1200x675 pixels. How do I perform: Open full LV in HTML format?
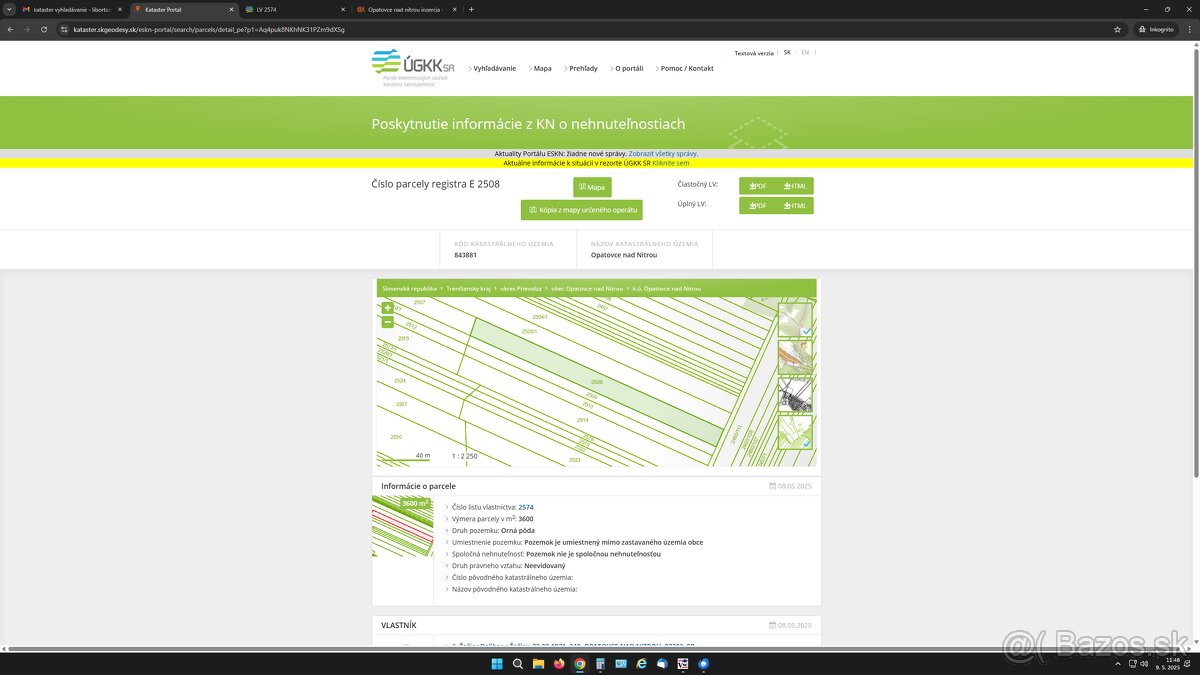click(x=795, y=206)
